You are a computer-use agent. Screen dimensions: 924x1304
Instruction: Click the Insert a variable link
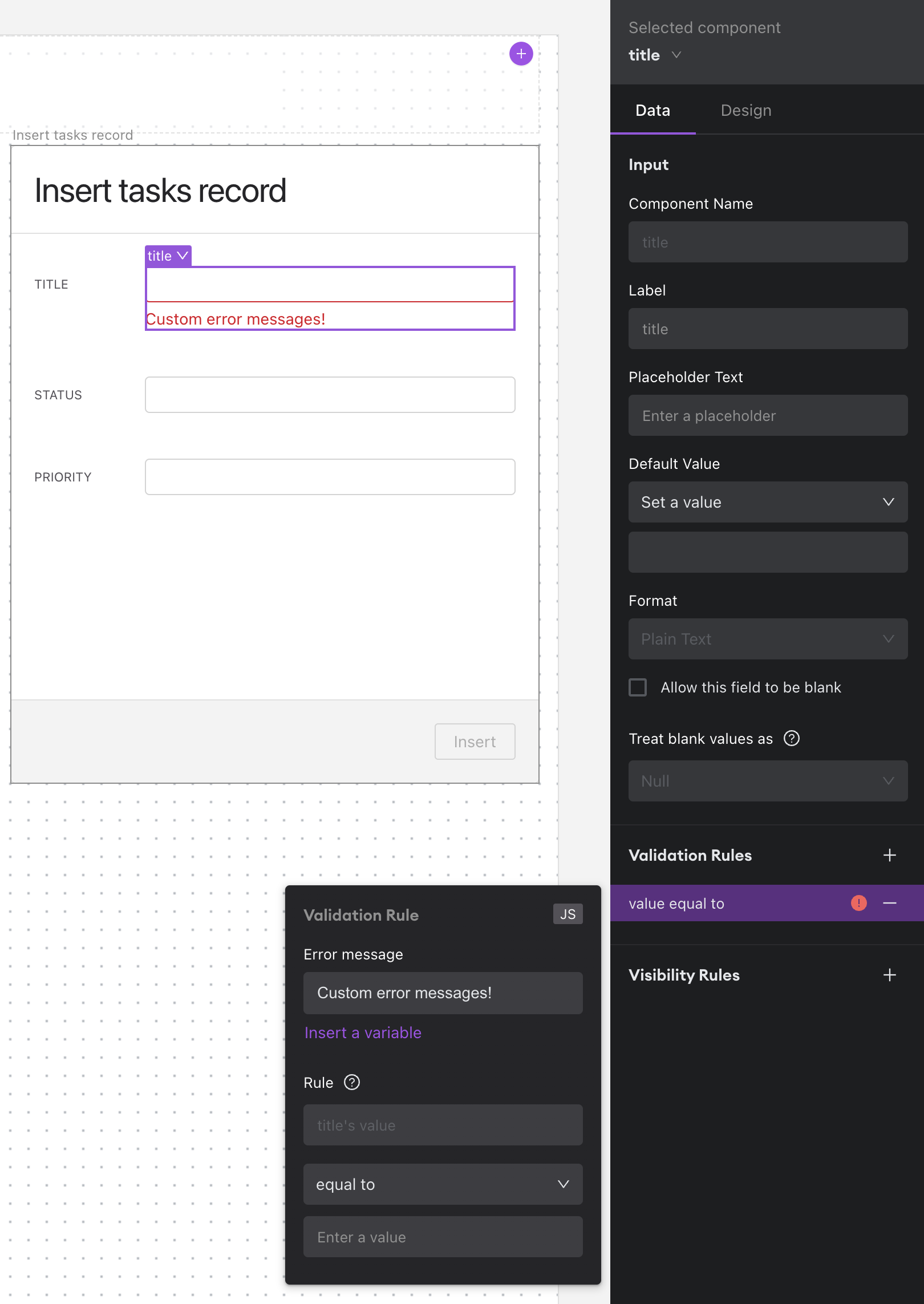pyautogui.click(x=363, y=1032)
